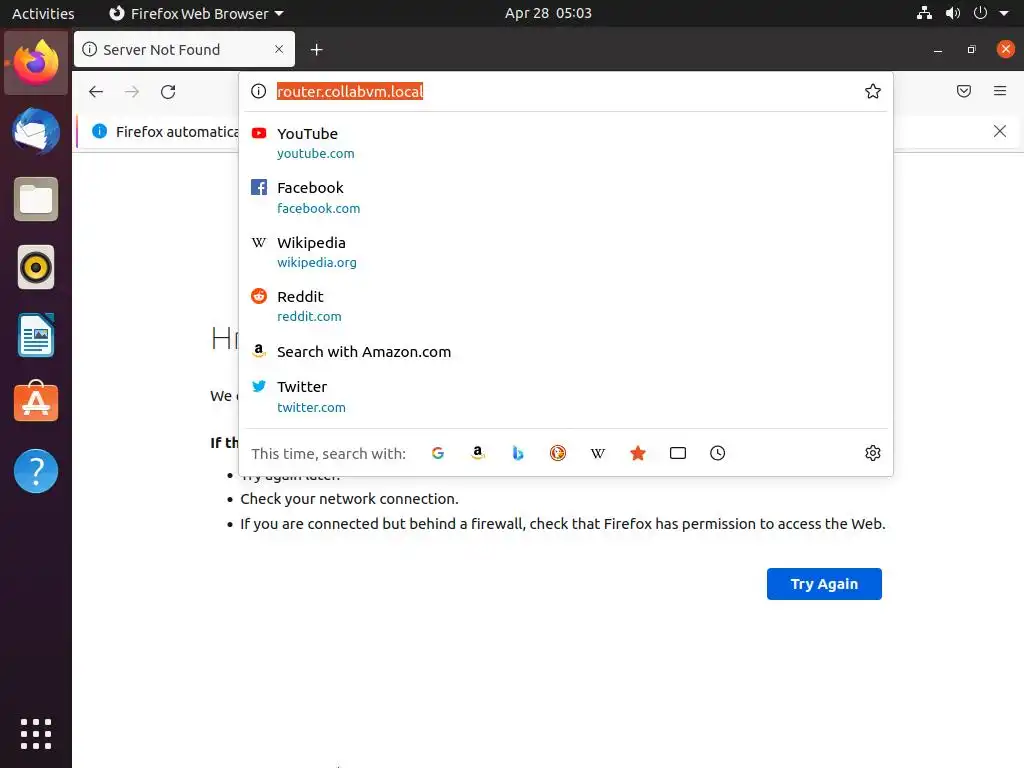Expand Firefox Web Browser app menu
1024x768 pixels.
coord(196,13)
